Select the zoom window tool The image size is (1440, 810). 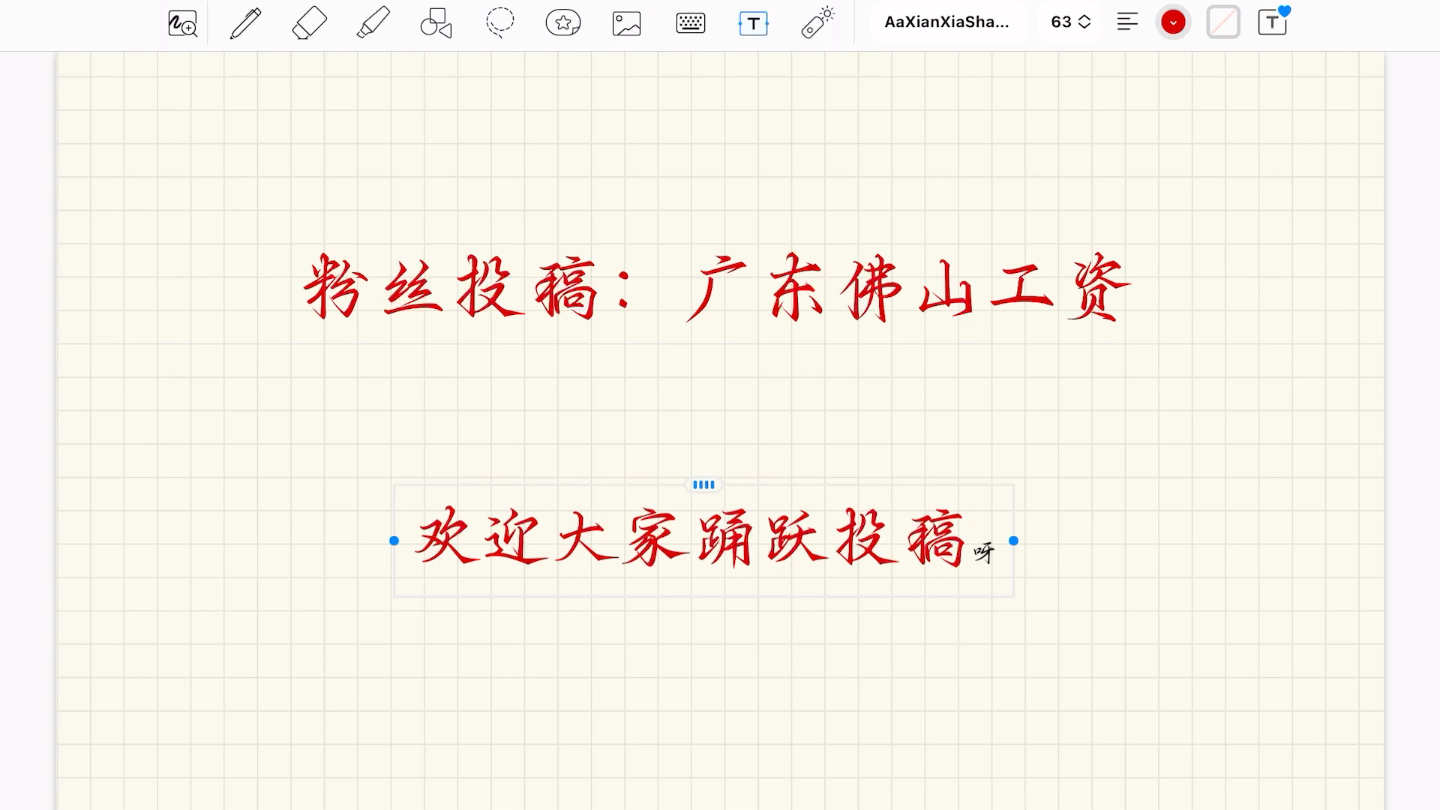pos(183,23)
